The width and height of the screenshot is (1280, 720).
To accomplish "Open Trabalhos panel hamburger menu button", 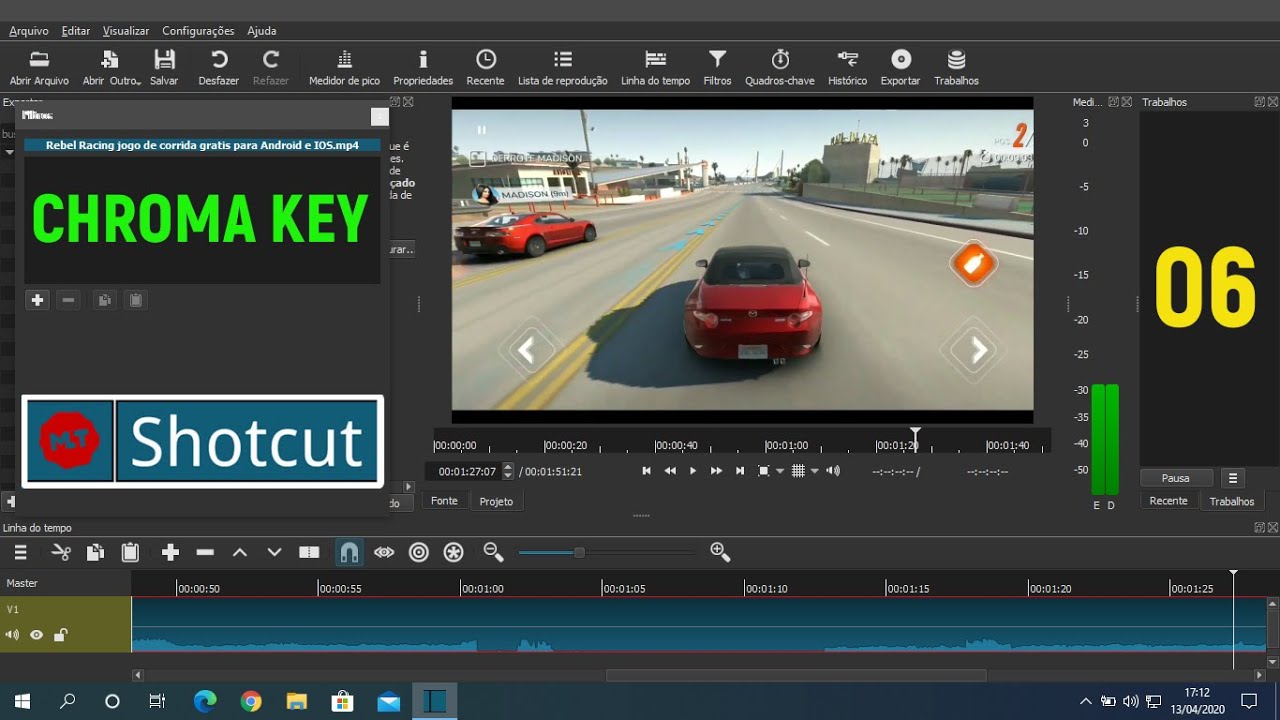I will [1233, 478].
